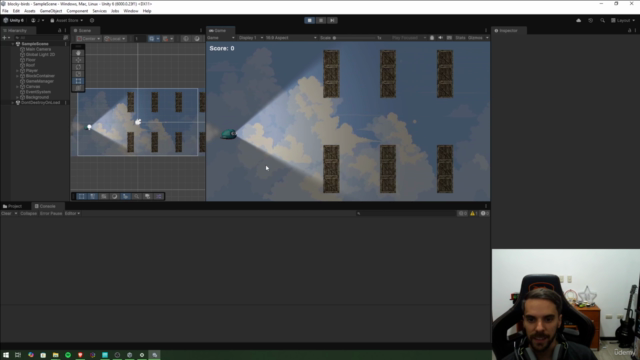
Task: Click the Stats button in Game view
Action: pos(460,38)
